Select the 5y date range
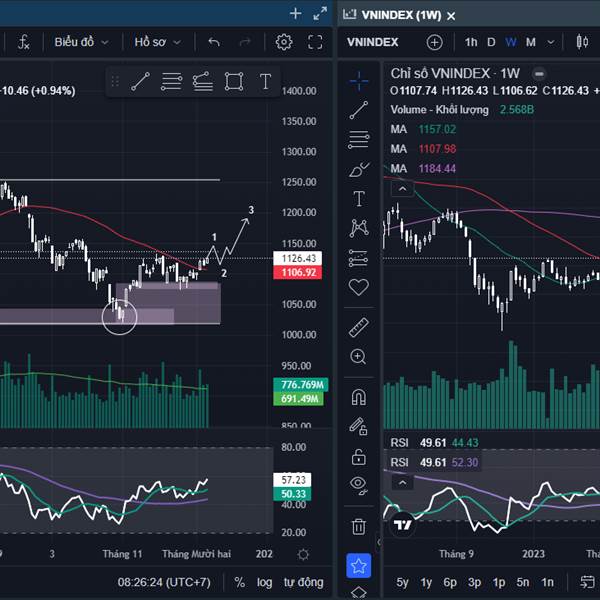Image resolution: width=600 pixels, height=600 pixels. point(402,582)
